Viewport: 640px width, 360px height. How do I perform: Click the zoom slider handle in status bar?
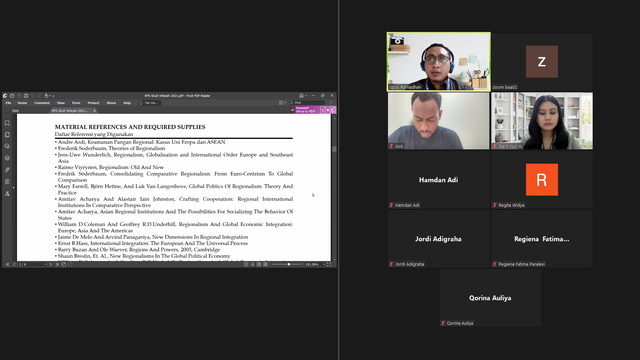click(289, 264)
